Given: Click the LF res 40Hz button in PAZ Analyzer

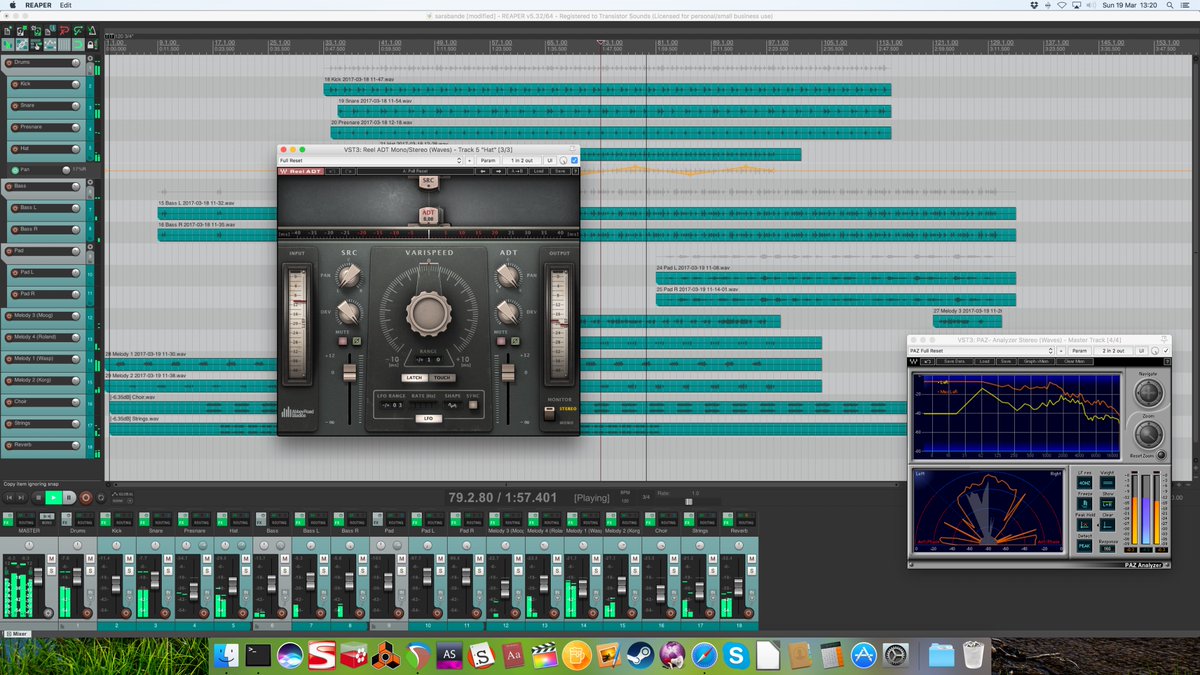Looking at the screenshot, I should [x=1084, y=483].
